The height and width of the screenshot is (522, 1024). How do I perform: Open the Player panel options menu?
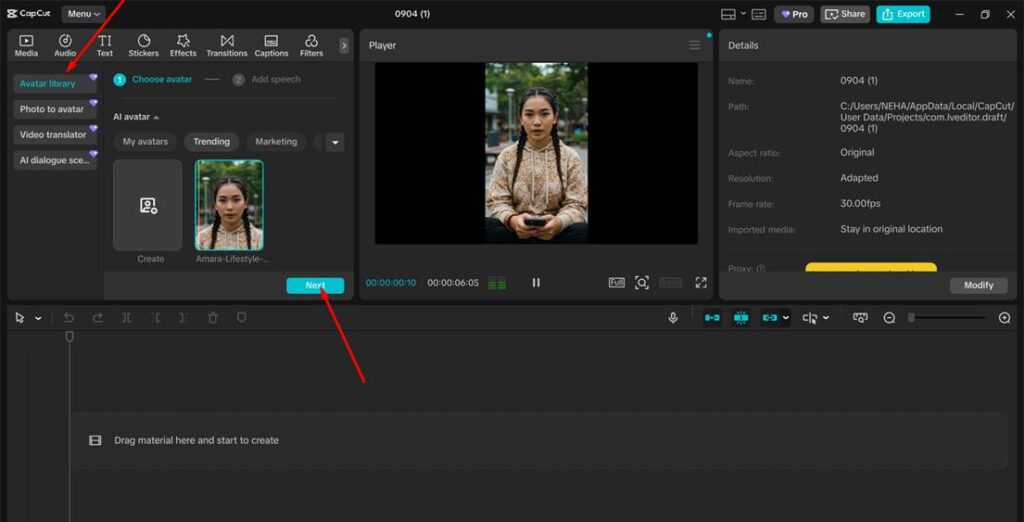pos(695,45)
